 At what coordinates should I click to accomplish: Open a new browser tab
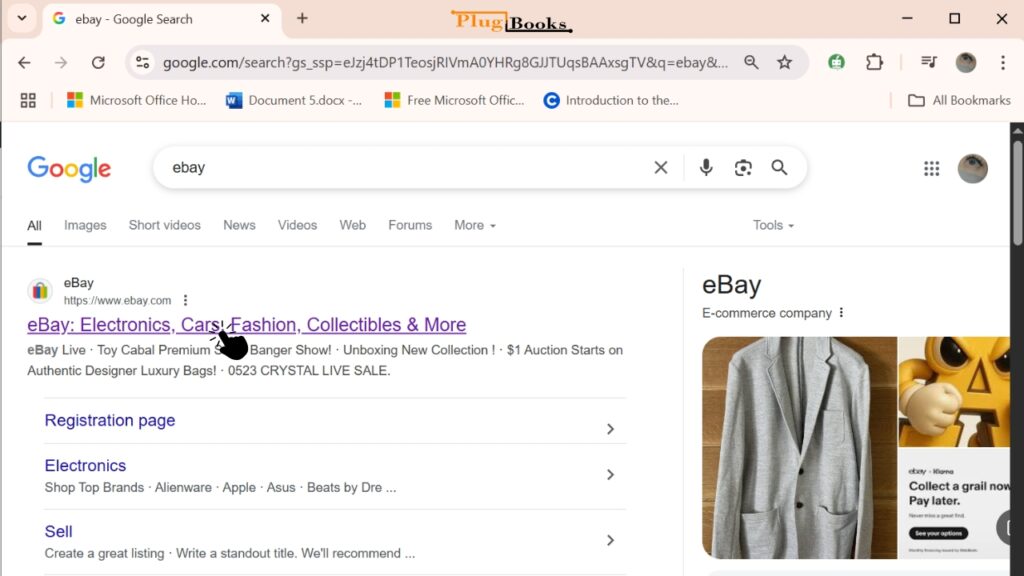[302, 18]
